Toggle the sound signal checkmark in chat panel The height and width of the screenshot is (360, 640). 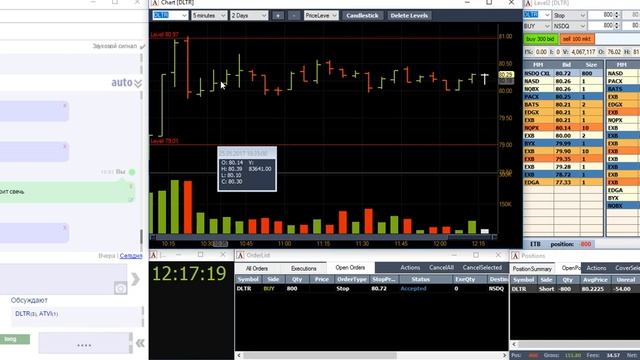(x=142, y=47)
